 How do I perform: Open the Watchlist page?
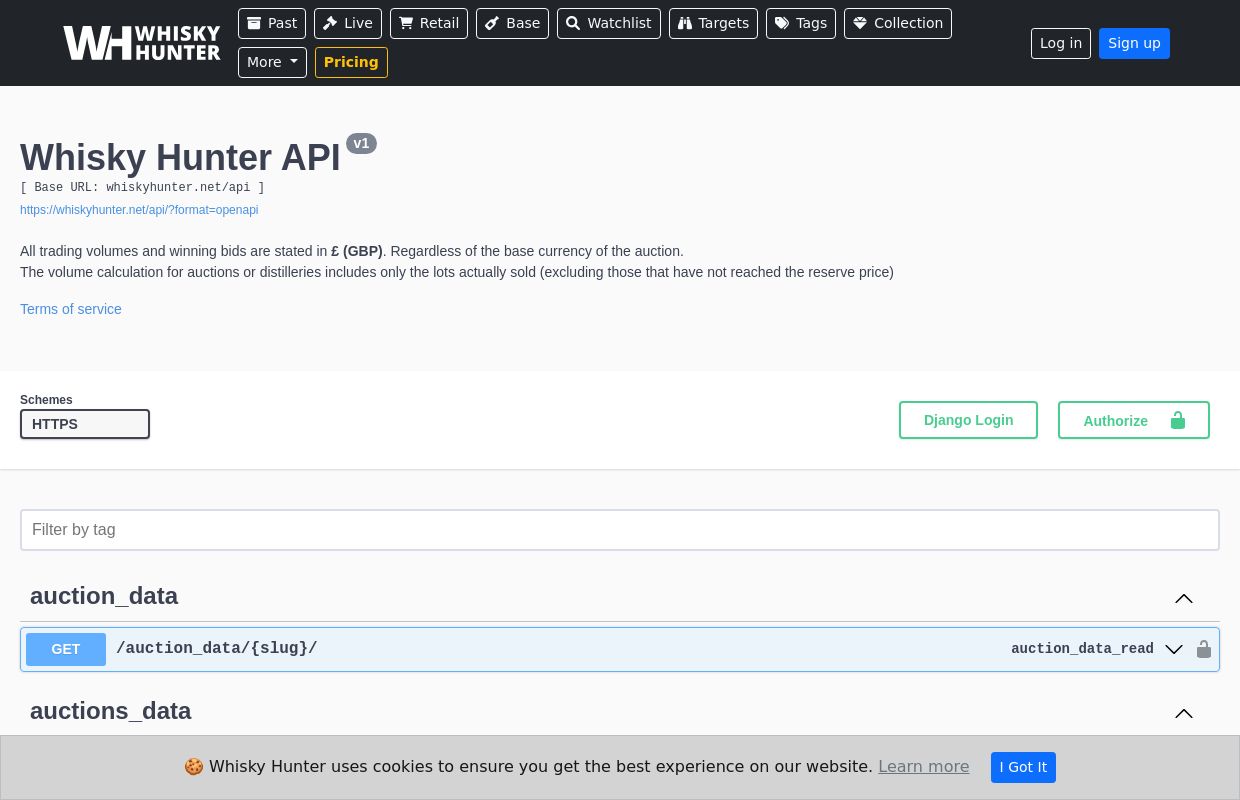point(609,23)
